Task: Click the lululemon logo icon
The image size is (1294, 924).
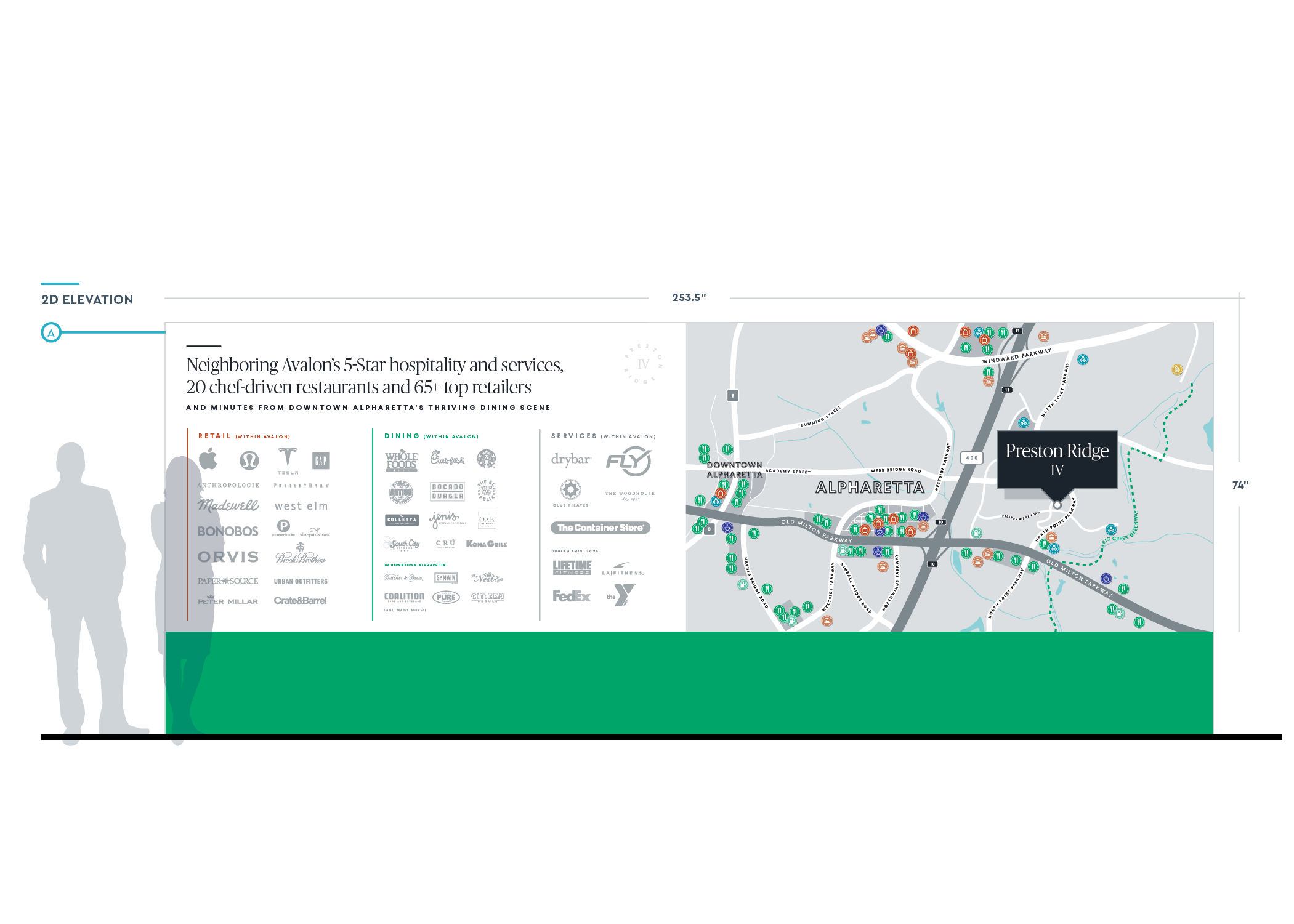Action: [249, 460]
